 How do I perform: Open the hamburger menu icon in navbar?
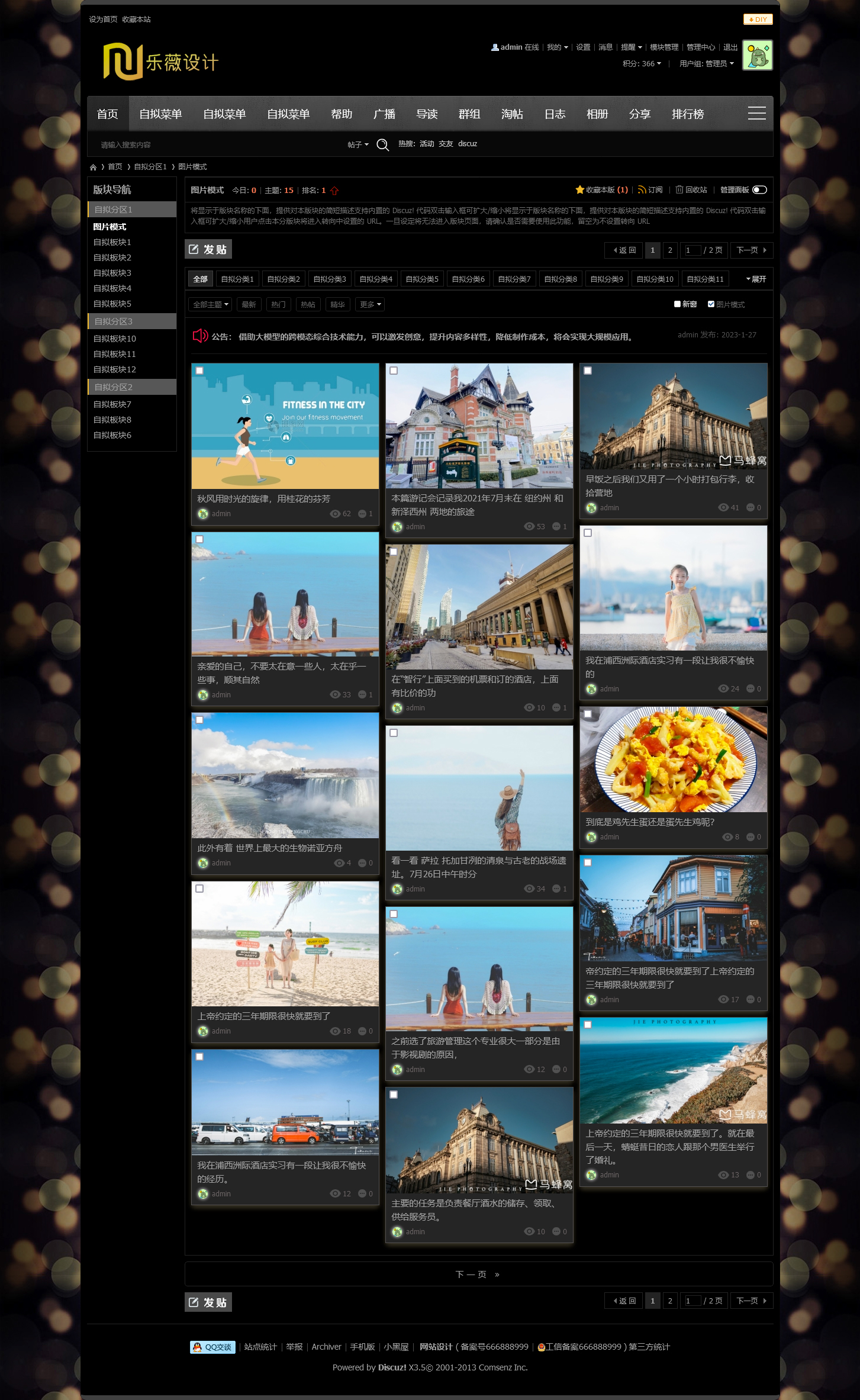click(x=756, y=114)
